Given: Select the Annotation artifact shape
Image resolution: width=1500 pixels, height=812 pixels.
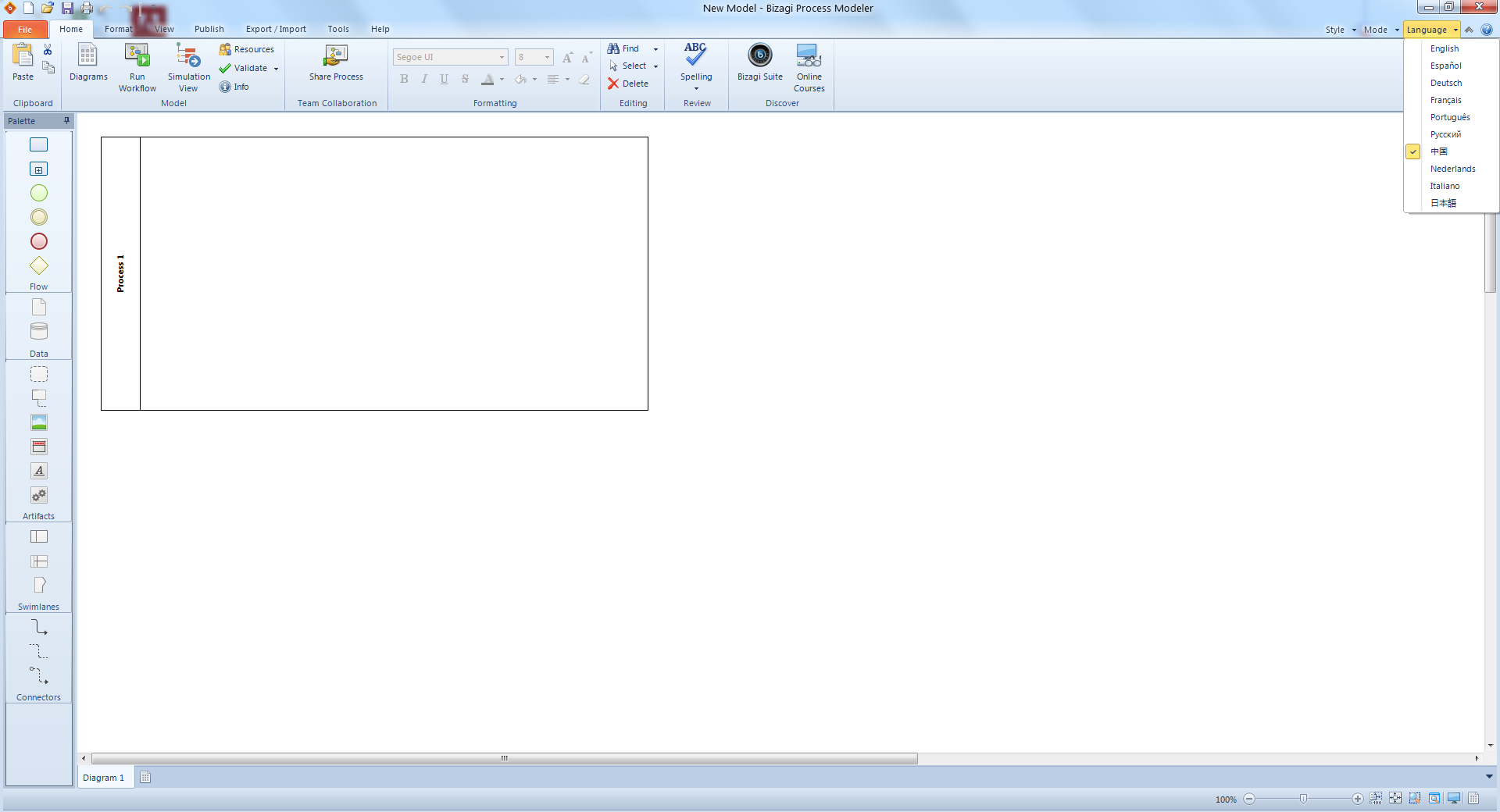Looking at the screenshot, I should (x=38, y=398).
